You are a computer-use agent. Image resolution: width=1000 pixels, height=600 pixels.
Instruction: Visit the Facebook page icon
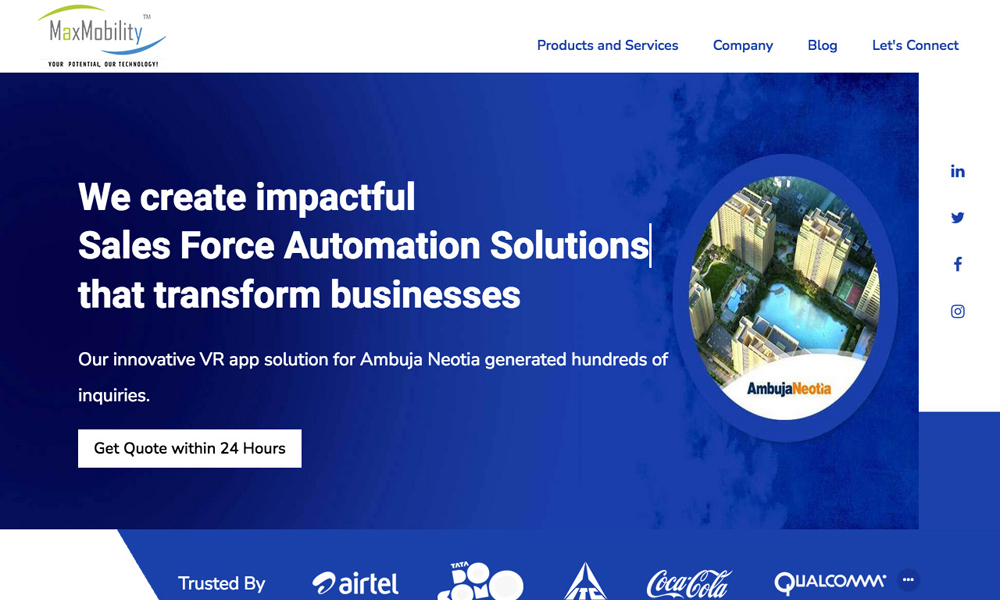[957, 264]
